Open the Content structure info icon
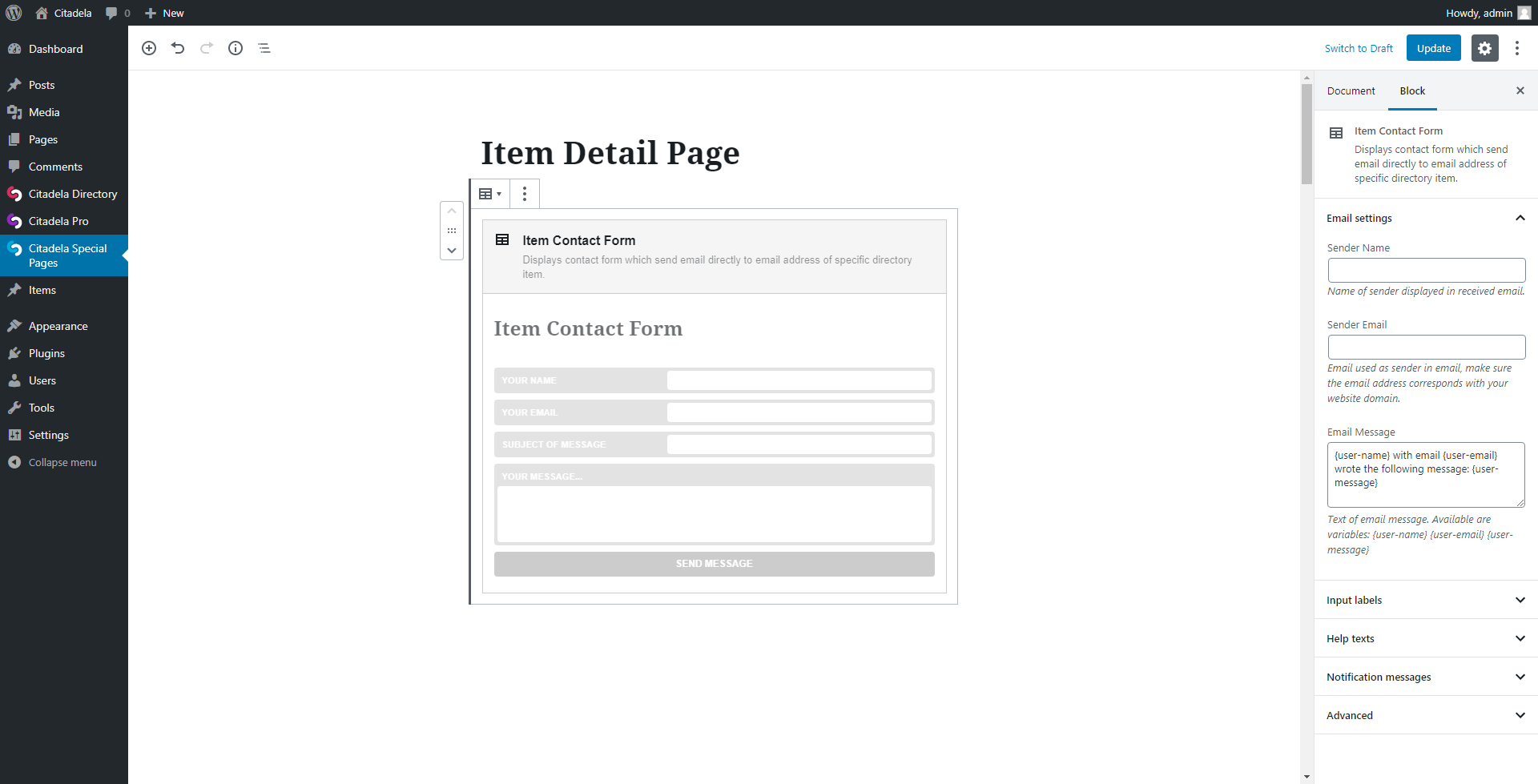 (x=236, y=48)
